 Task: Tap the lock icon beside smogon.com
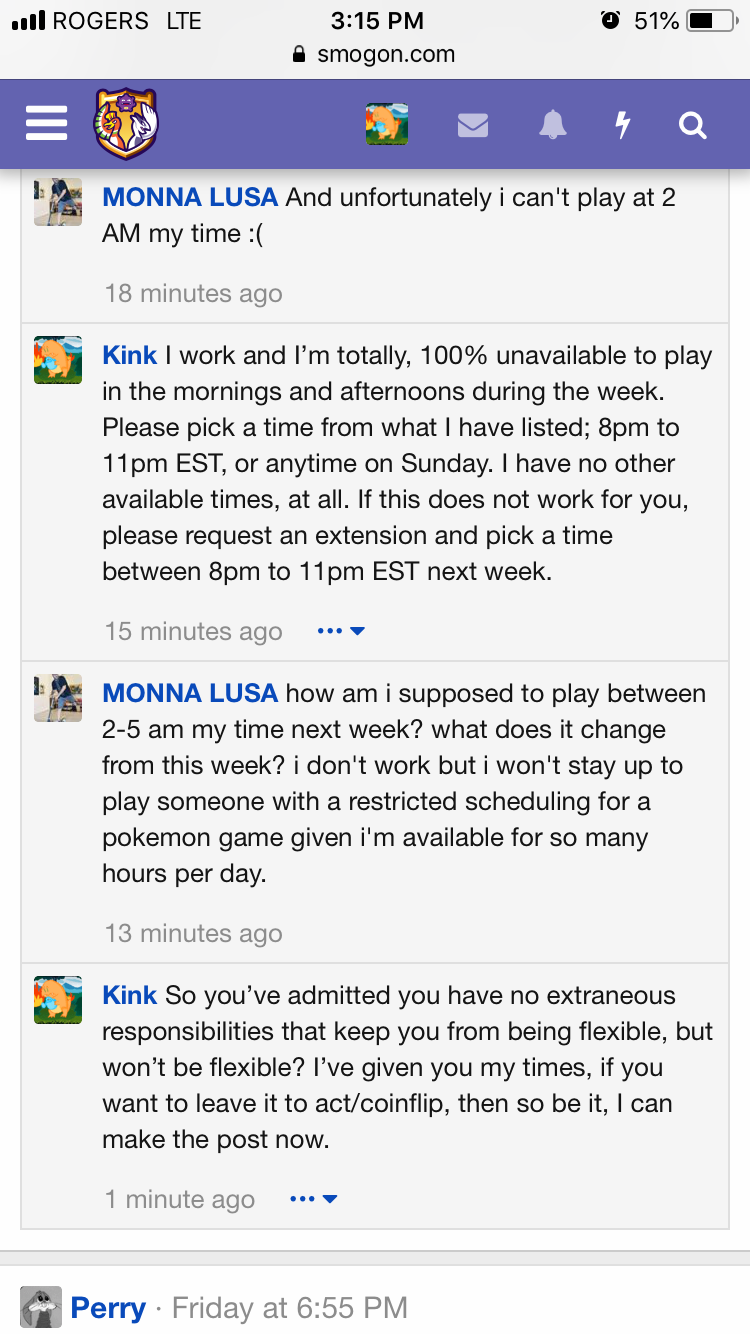(x=298, y=55)
